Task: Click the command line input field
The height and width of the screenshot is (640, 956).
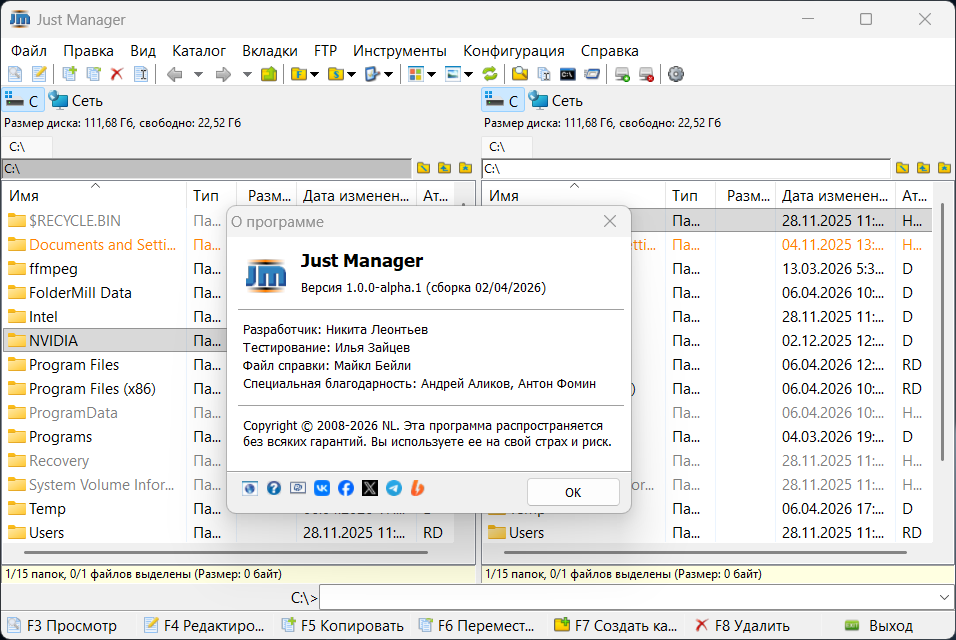Action: 628,597
